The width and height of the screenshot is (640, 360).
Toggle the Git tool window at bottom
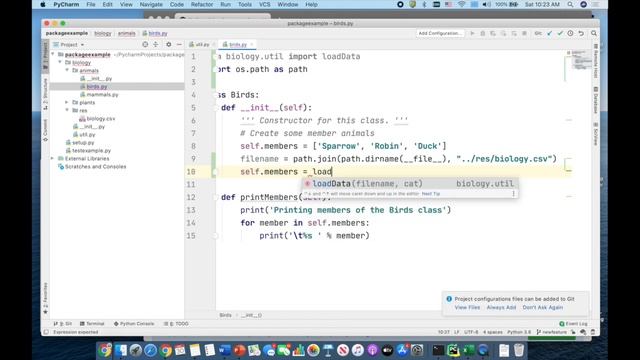63,324
